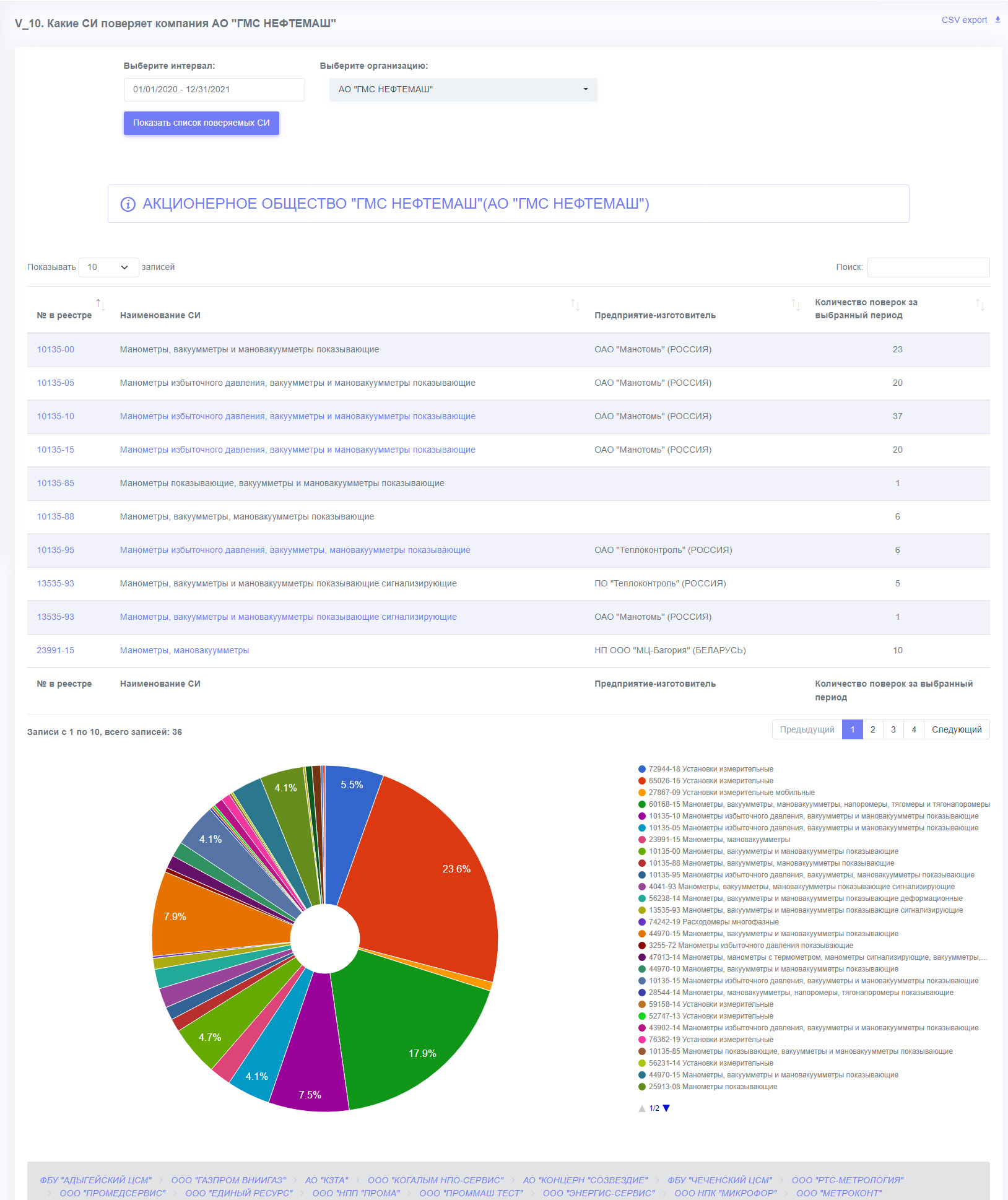Open ООО "ЭНЕРГИС-СЕРВИС" organization link

coord(599,1193)
